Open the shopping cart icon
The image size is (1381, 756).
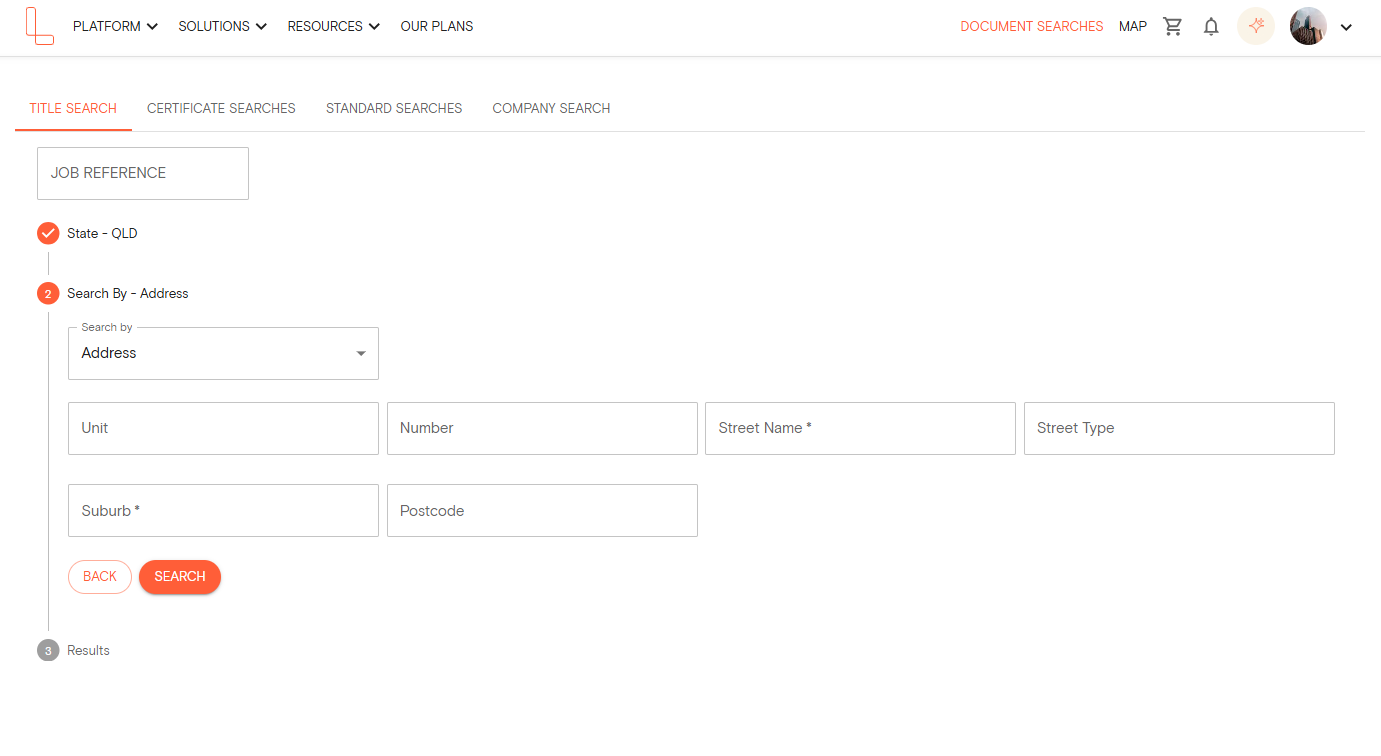coord(1173,27)
